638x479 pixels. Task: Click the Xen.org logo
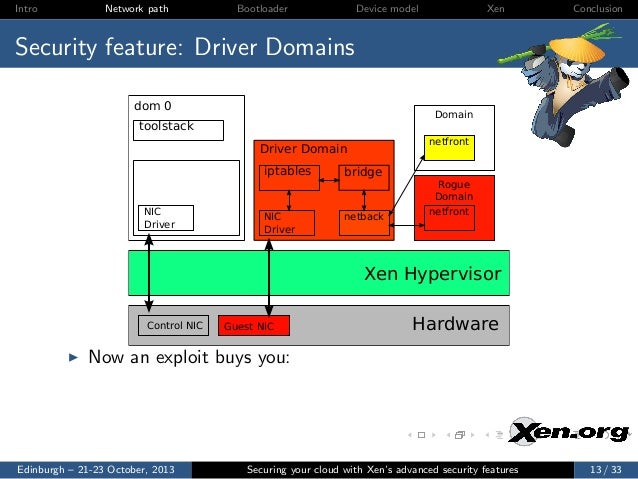click(569, 432)
